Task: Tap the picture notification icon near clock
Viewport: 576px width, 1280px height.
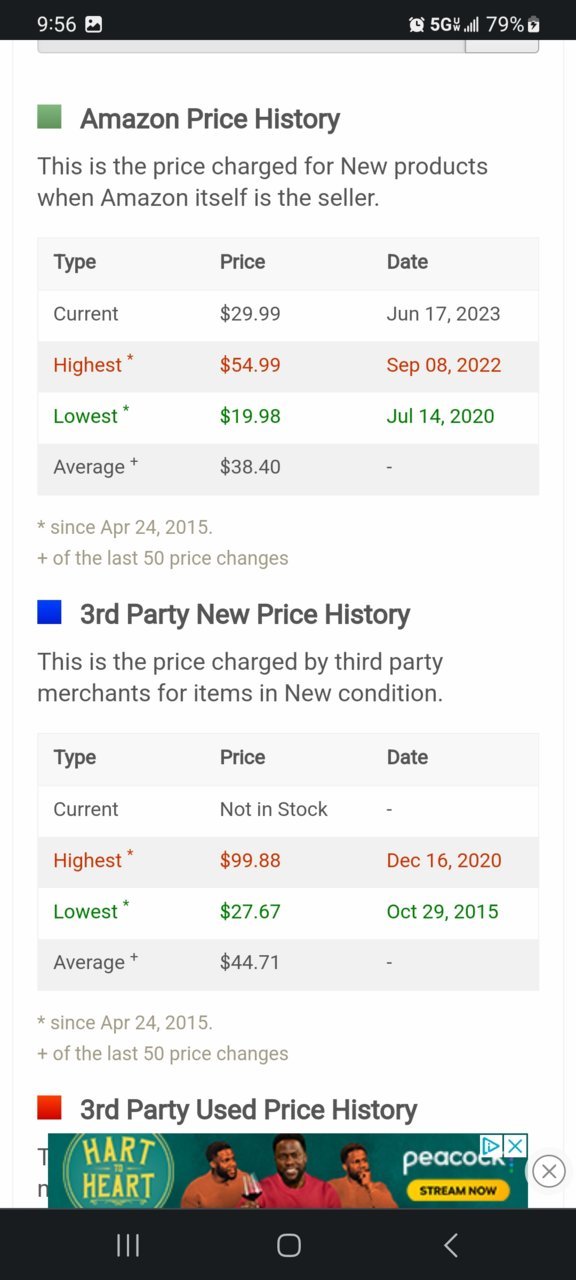Action: (93, 24)
